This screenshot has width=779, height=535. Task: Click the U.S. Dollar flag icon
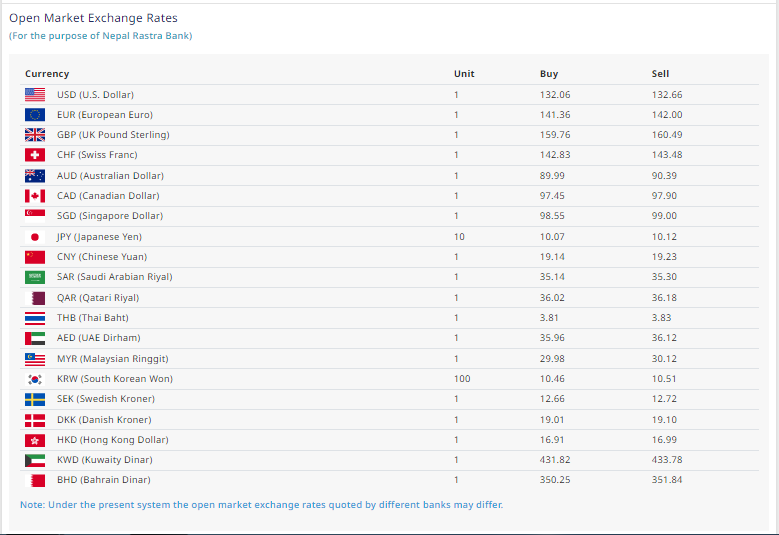pos(35,94)
